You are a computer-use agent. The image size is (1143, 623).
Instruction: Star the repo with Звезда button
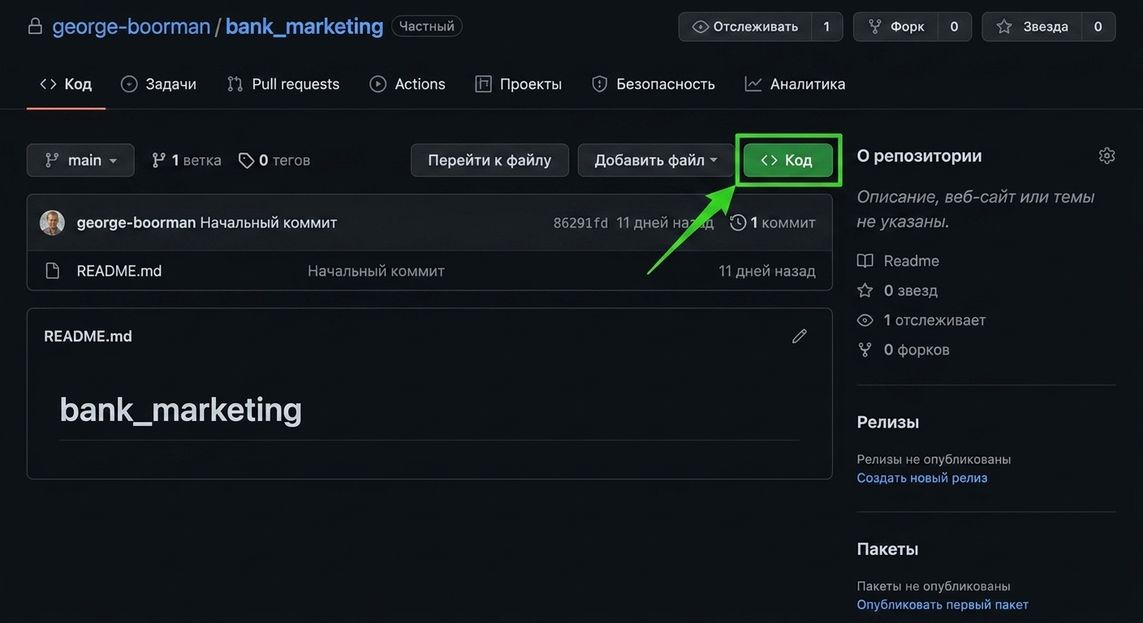click(x=1031, y=27)
